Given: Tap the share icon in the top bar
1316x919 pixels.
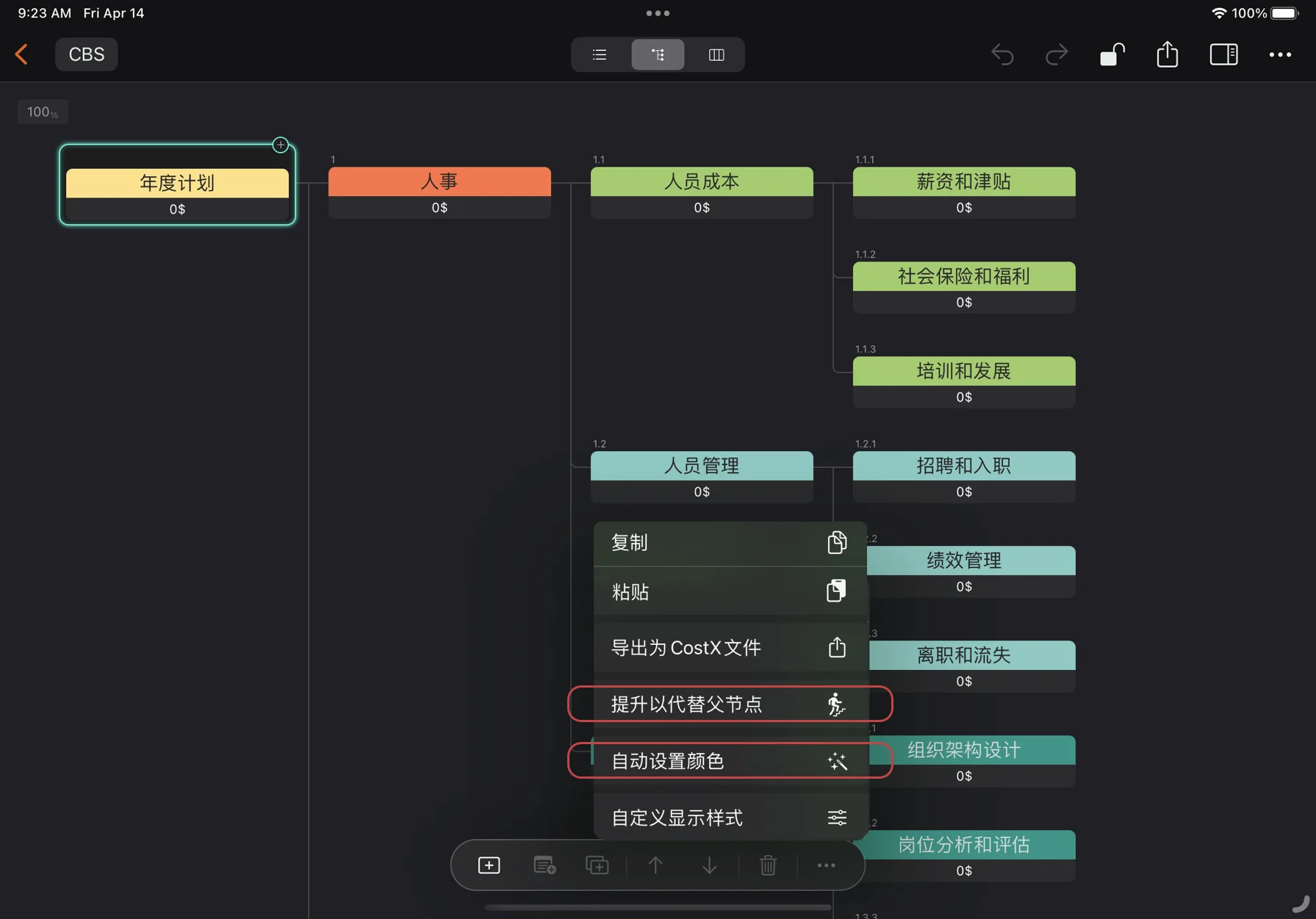Looking at the screenshot, I should pyautogui.click(x=1167, y=54).
